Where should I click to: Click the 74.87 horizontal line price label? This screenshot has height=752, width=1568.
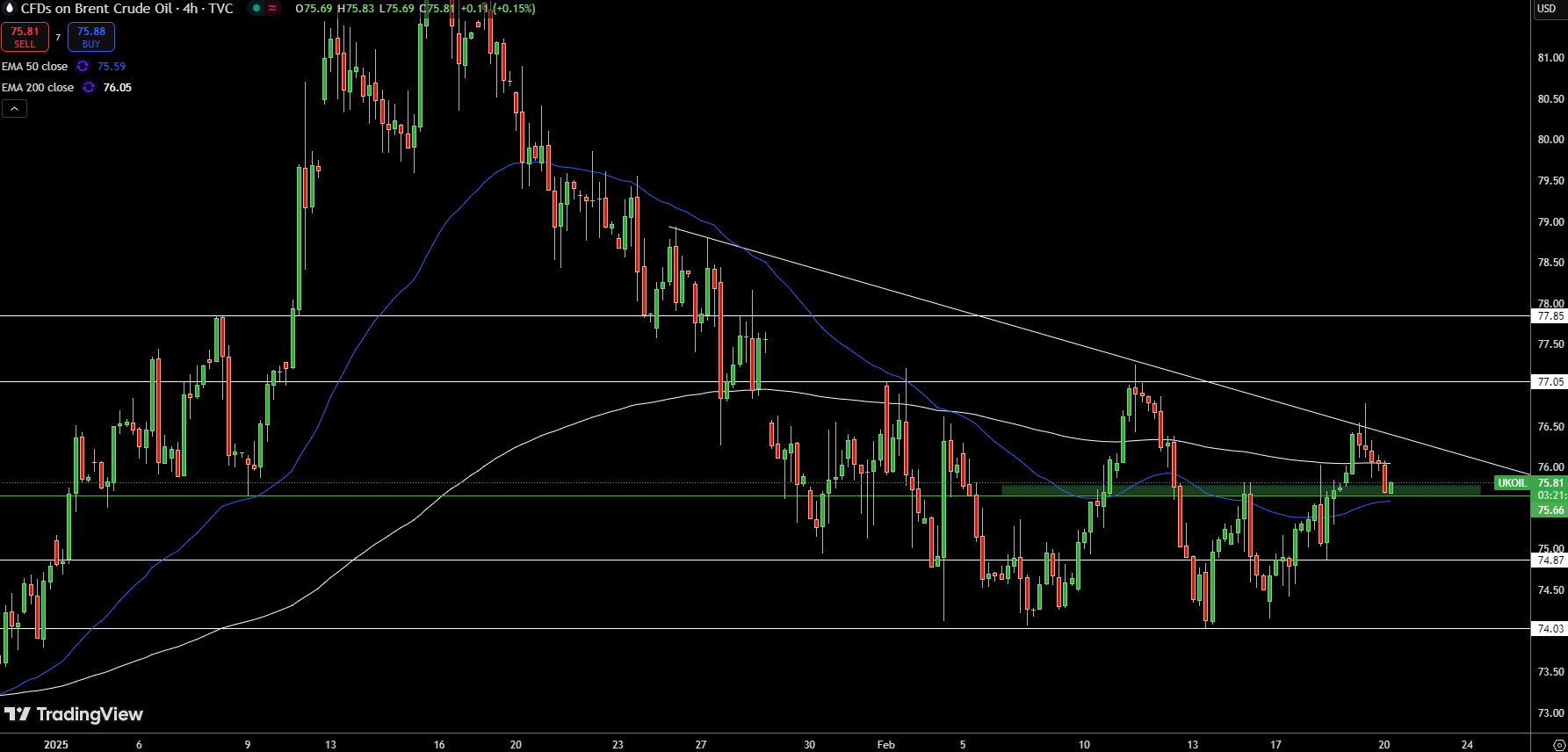(x=1550, y=560)
